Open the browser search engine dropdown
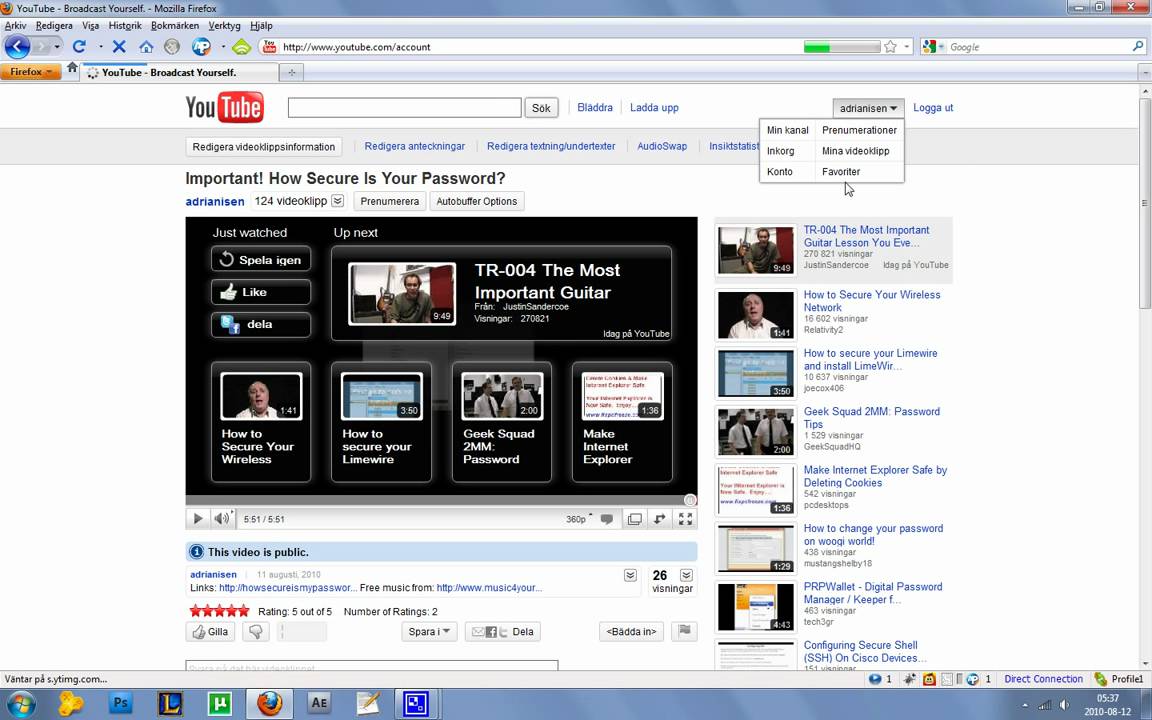The height and width of the screenshot is (720, 1152). click(x=933, y=47)
